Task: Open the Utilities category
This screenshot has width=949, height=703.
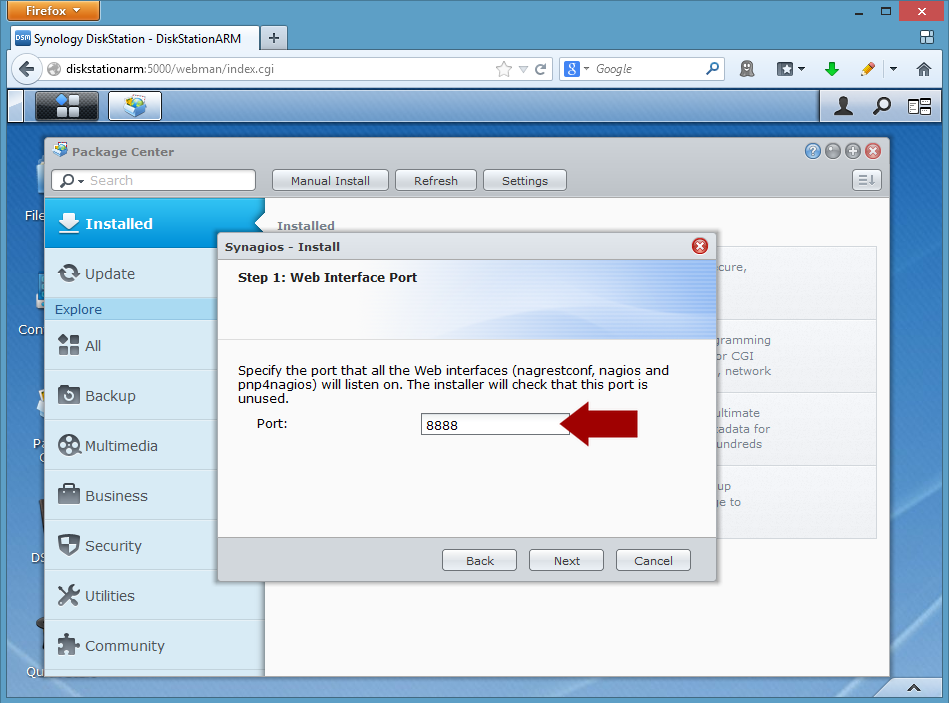Action: pyautogui.click(x=154, y=596)
